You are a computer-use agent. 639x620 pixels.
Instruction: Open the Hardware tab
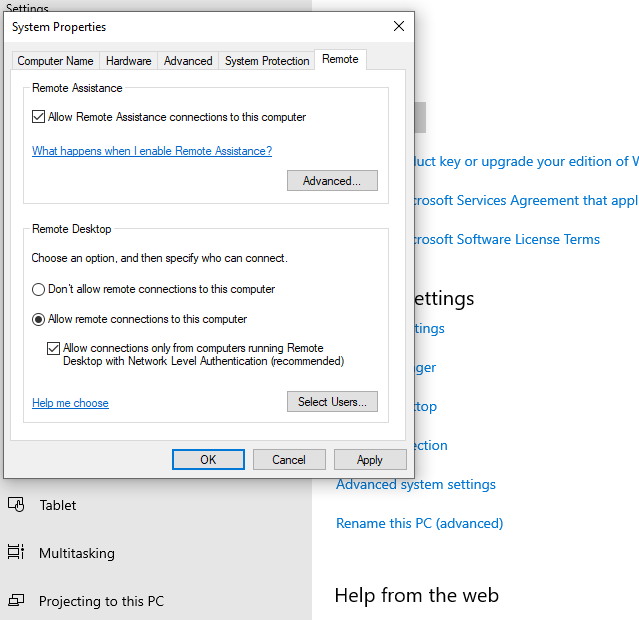click(x=128, y=61)
